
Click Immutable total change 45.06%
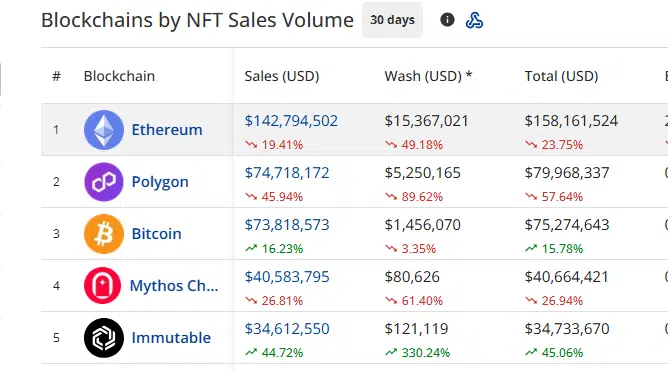click(554, 353)
